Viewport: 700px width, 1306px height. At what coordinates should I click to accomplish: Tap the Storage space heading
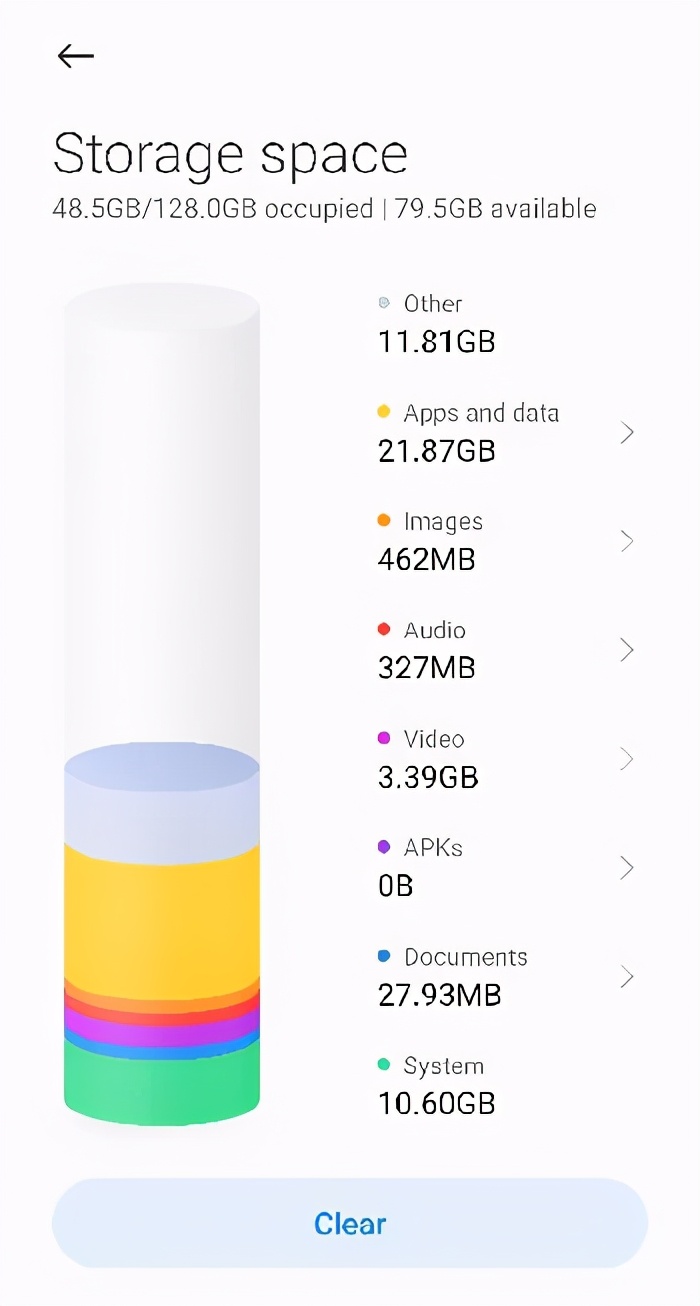coord(230,155)
